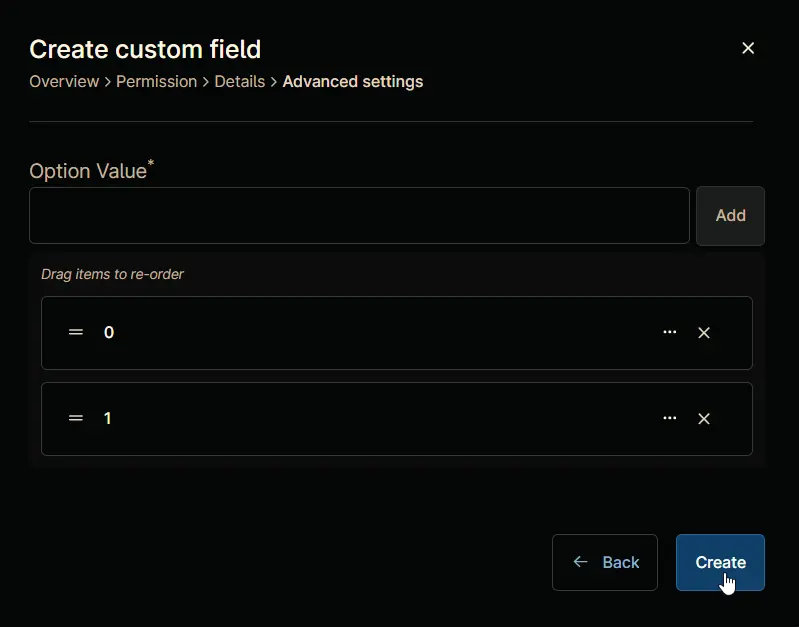Focus the Option Value text field
Screen dimensions: 799x627
(x=359, y=215)
